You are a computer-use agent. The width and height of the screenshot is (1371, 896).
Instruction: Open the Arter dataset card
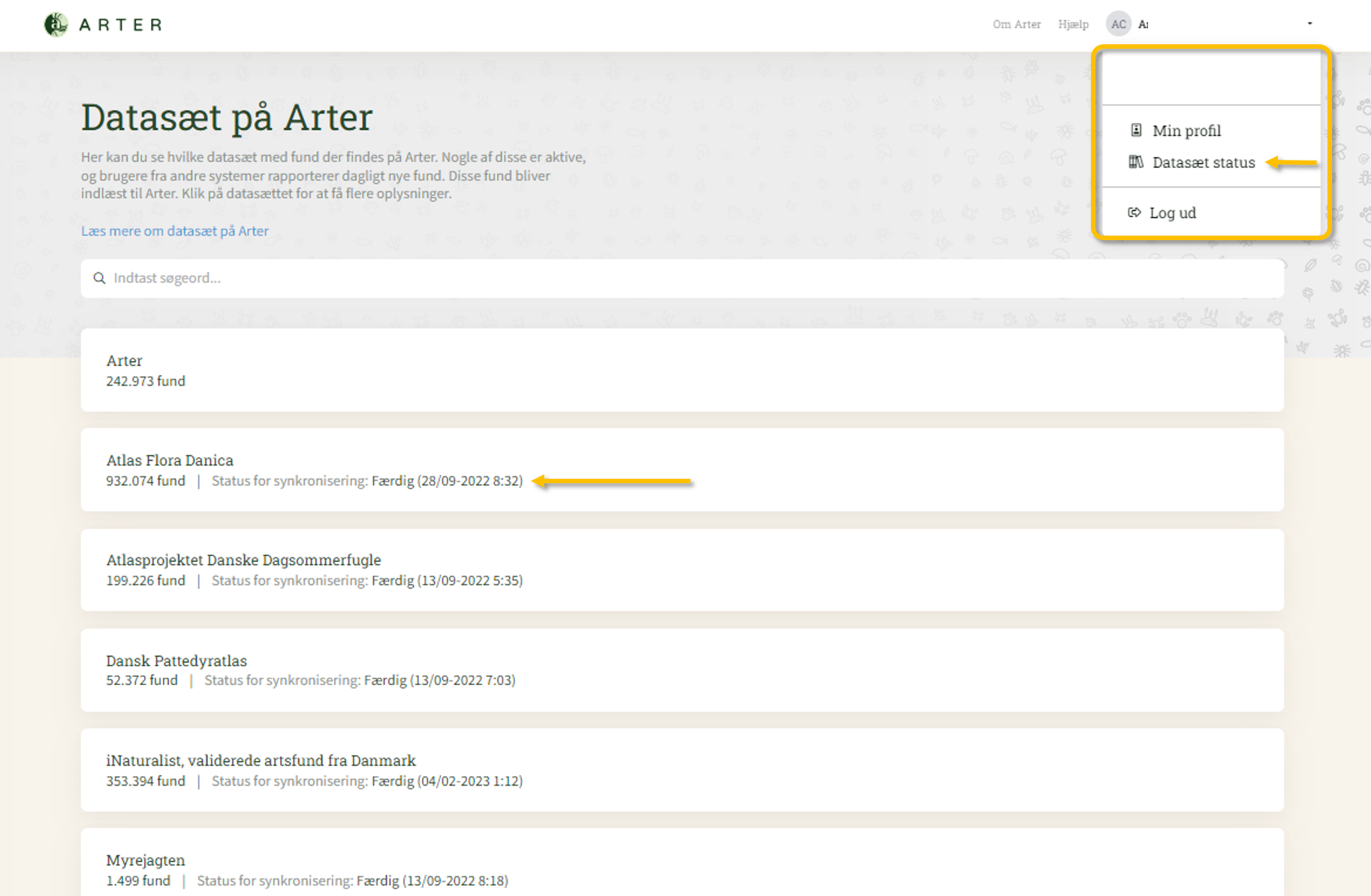click(682, 370)
